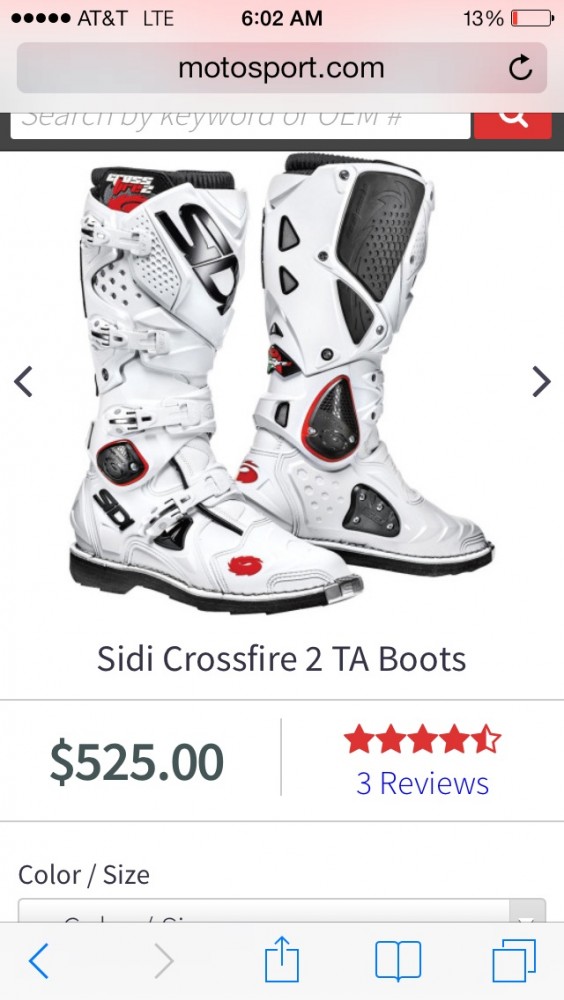Click the red star rating
Screen dimensions: 564x1000
422,739
